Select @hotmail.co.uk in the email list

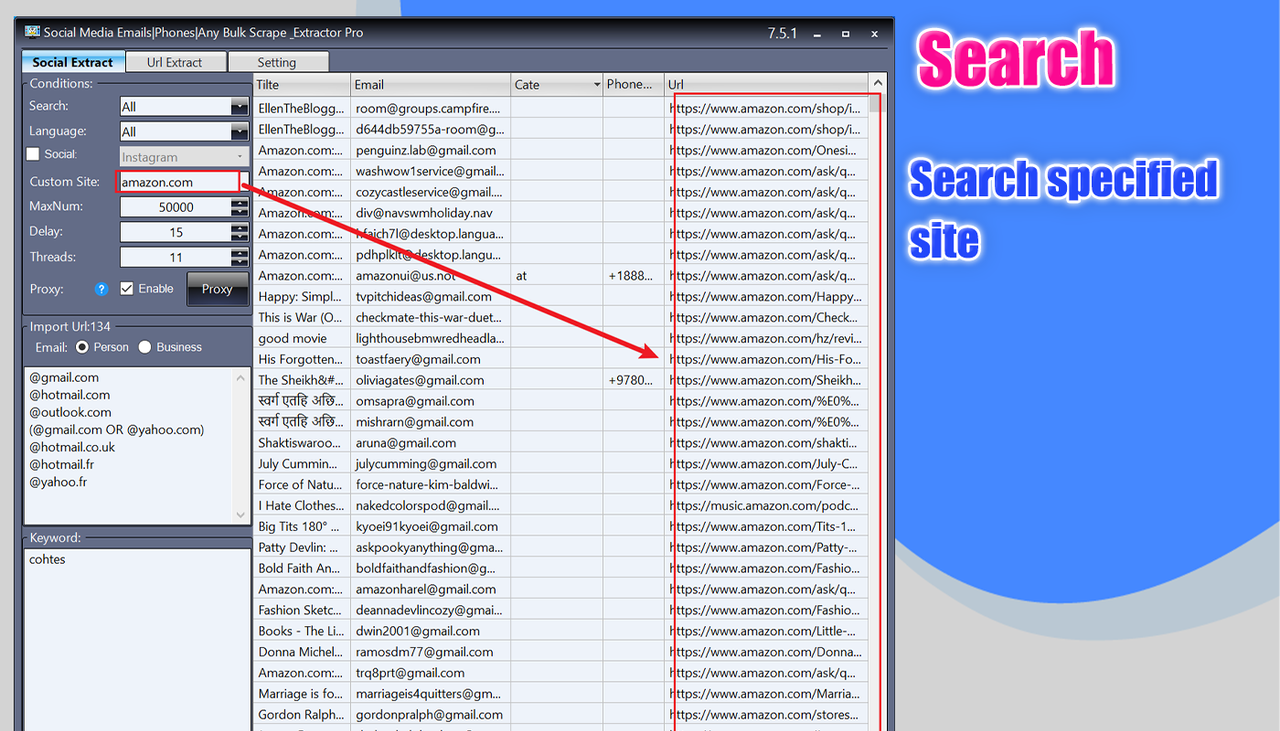click(x=72, y=447)
